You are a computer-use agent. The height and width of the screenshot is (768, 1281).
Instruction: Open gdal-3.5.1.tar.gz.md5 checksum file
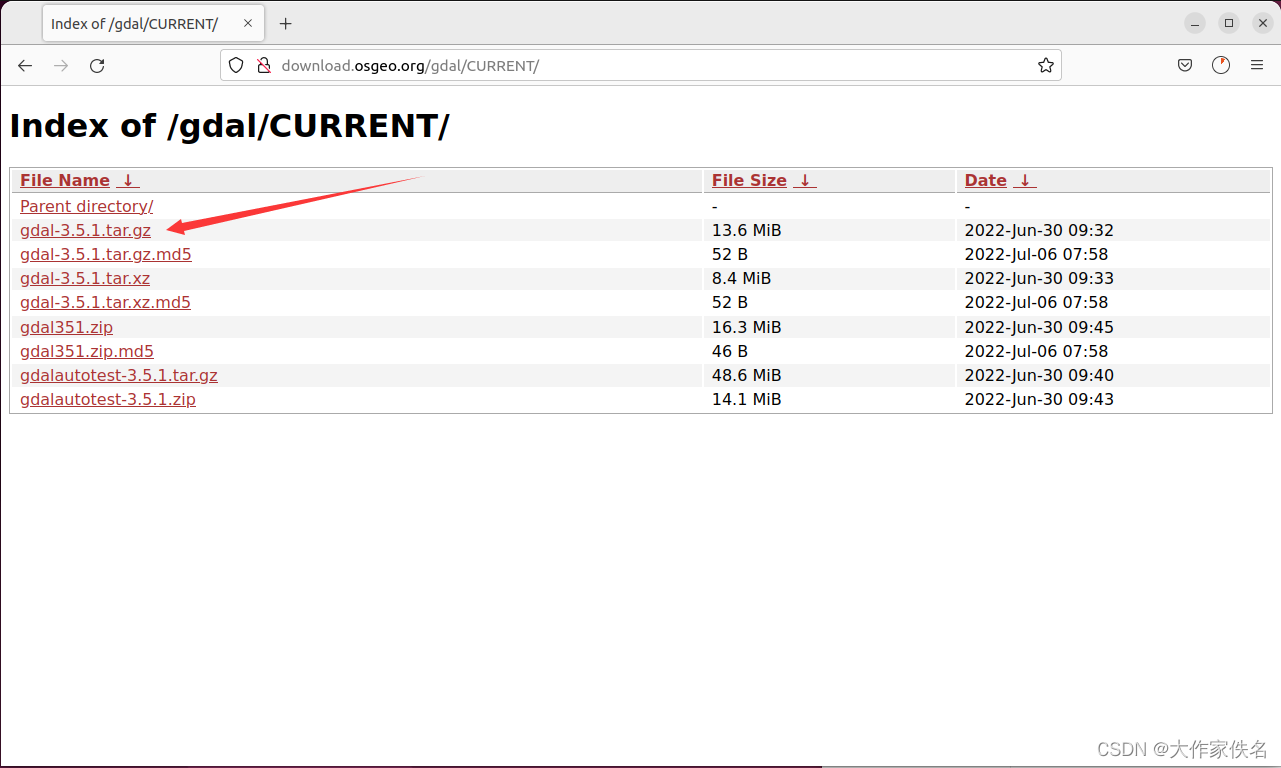pos(105,255)
